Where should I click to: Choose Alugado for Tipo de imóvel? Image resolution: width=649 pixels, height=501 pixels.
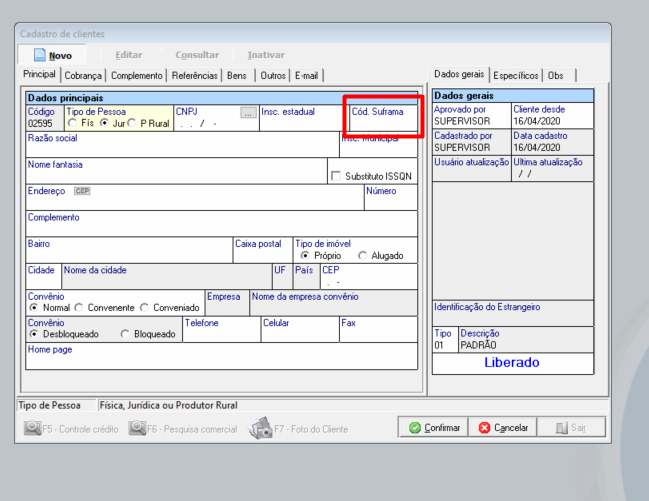(362, 256)
